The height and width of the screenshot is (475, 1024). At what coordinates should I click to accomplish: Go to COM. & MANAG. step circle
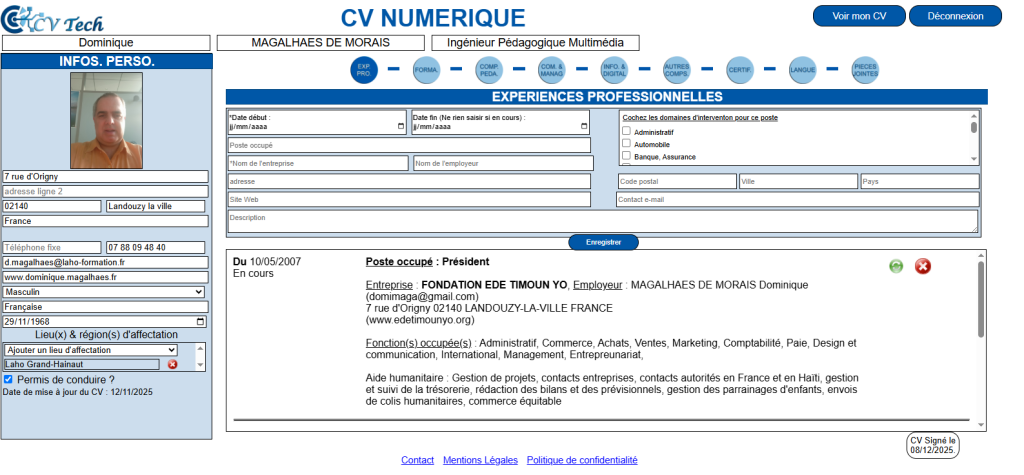click(552, 69)
